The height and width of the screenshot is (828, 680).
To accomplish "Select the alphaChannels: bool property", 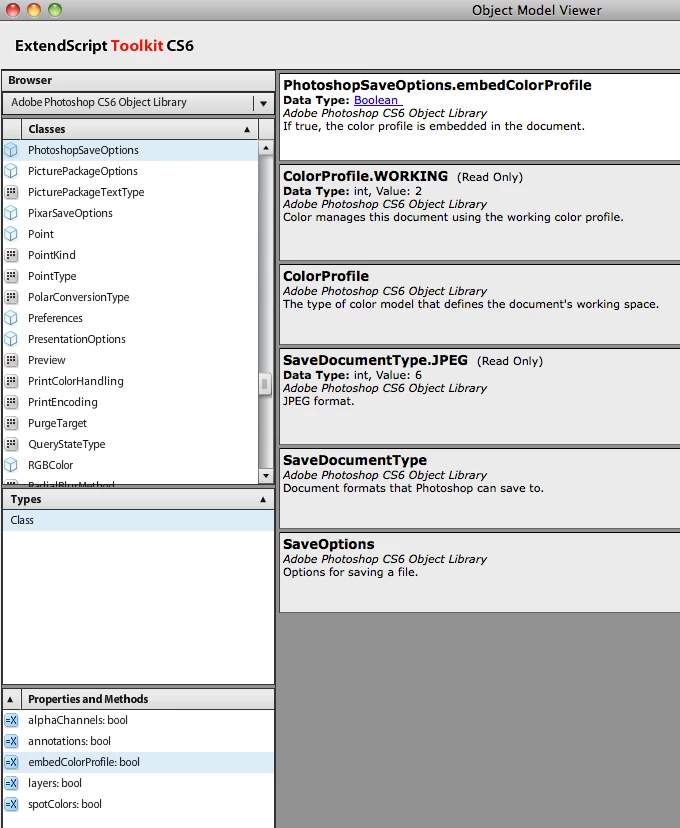I will pyautogui.click(x=138, y=720).
